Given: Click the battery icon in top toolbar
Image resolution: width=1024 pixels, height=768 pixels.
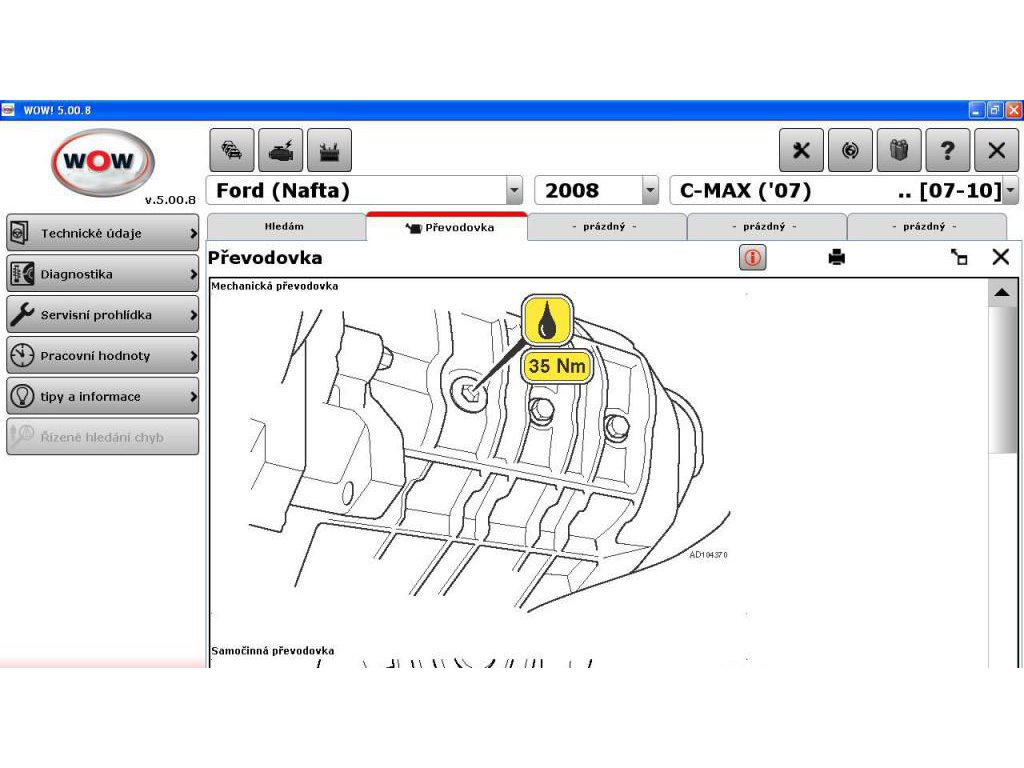Looking at the screenshot, I should tap(329, 150).
